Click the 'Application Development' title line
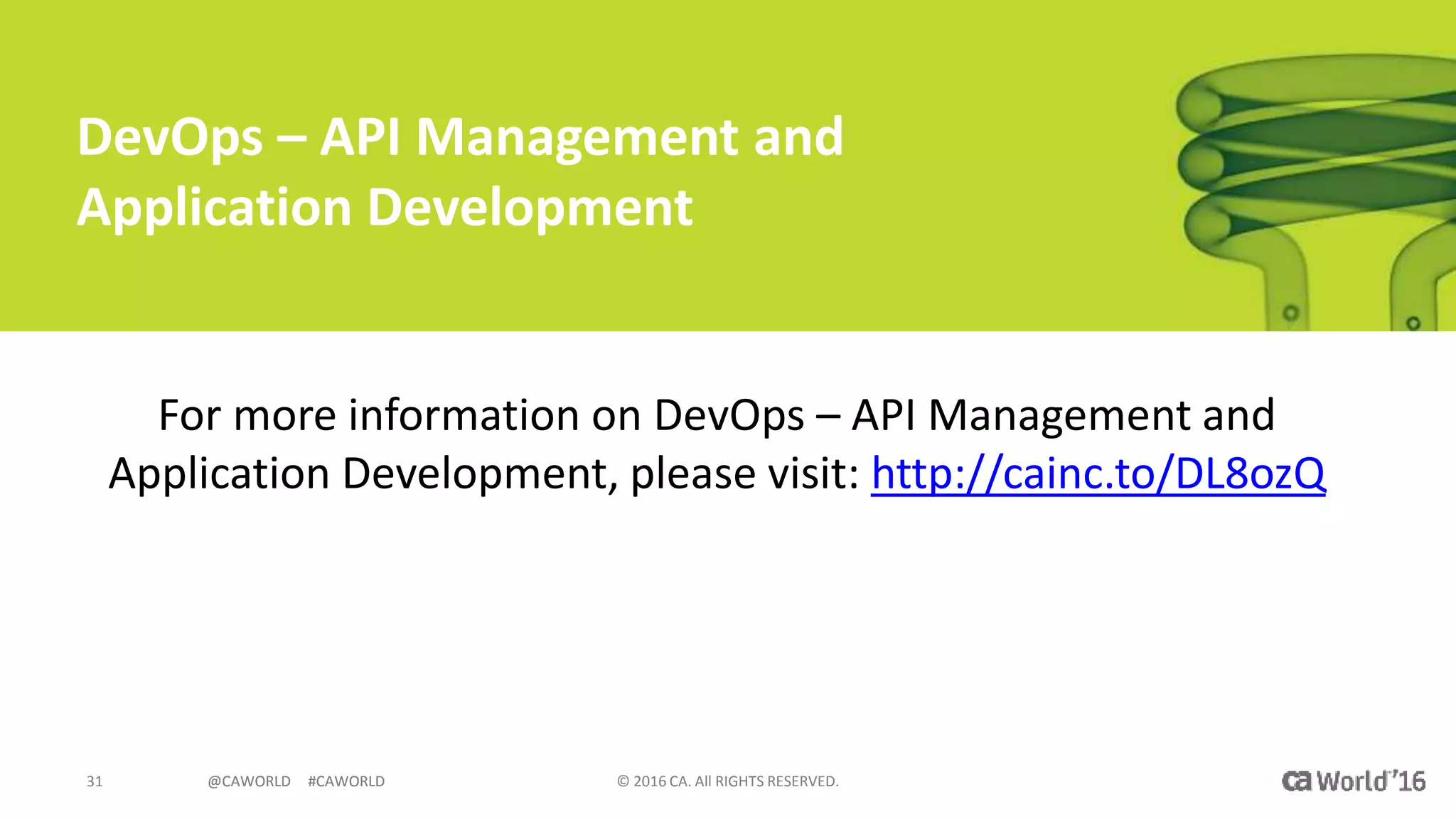 pos(385,208)
